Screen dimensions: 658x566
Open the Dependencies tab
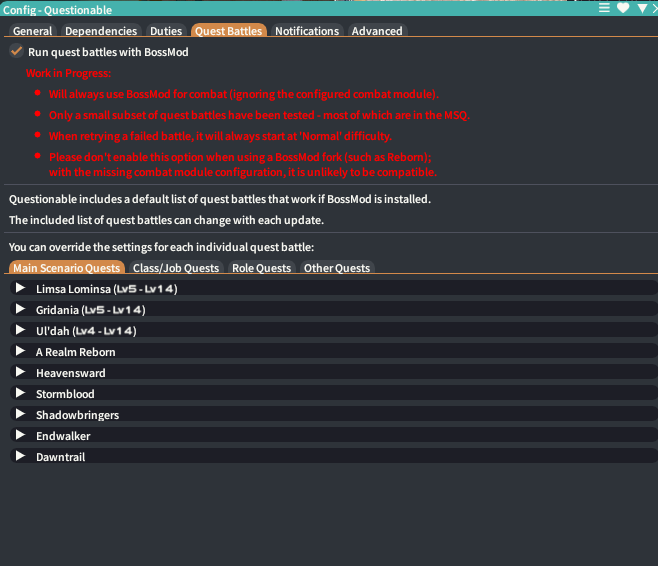(x=101, y=31)
